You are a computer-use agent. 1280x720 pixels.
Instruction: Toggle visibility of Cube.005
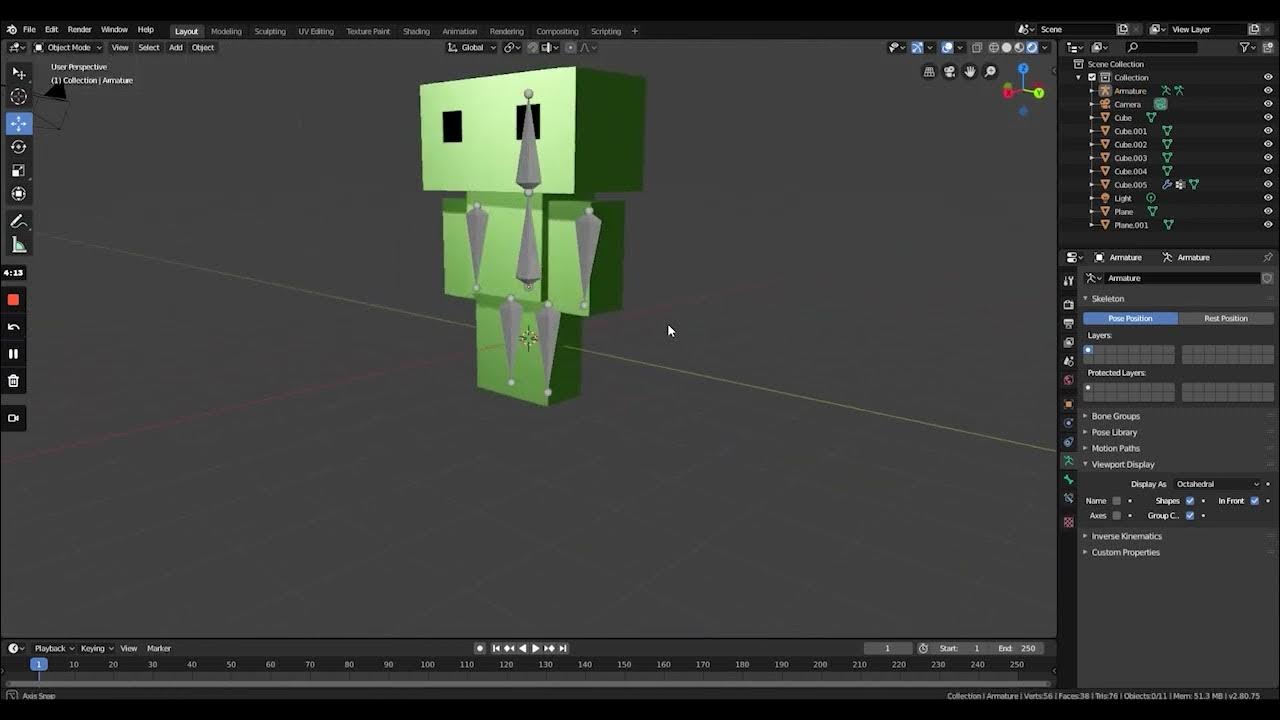(1268, 185)
